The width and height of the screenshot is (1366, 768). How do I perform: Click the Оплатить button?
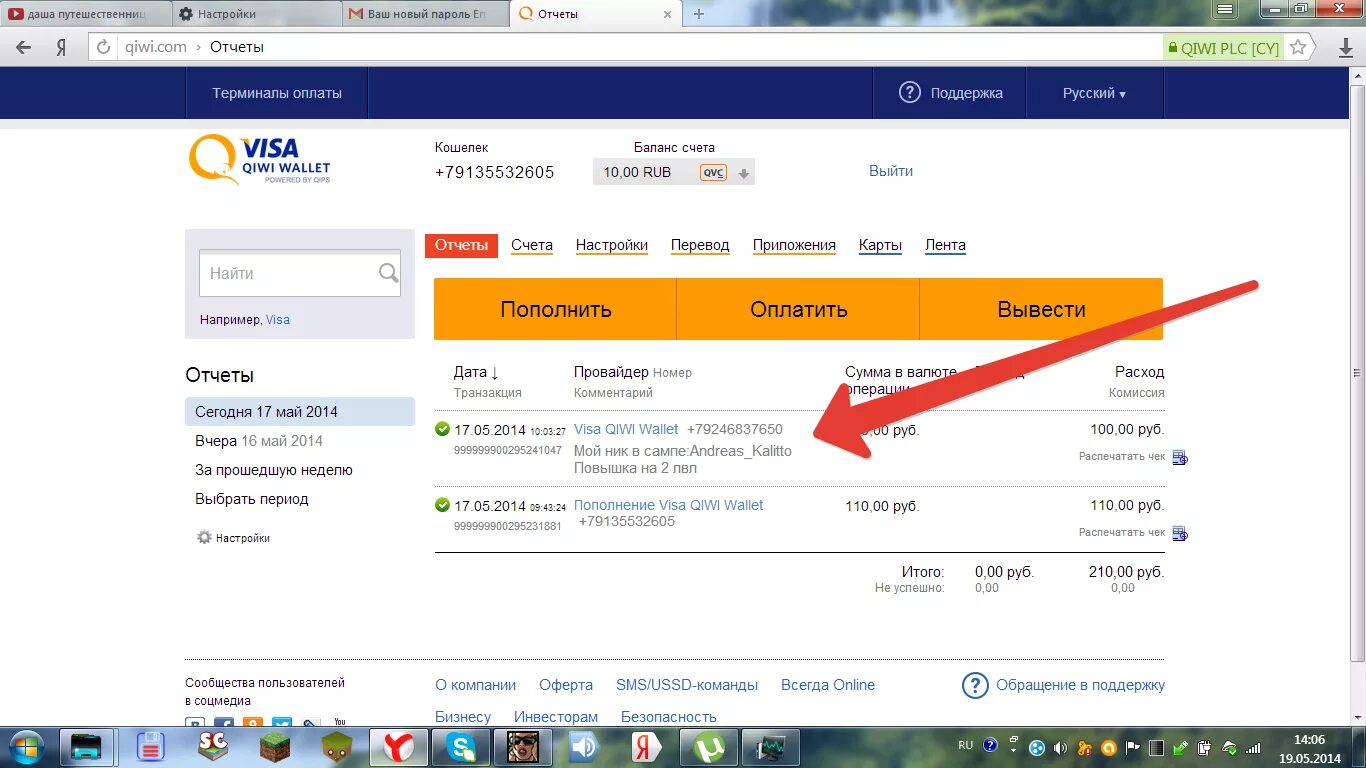(798, 309)
